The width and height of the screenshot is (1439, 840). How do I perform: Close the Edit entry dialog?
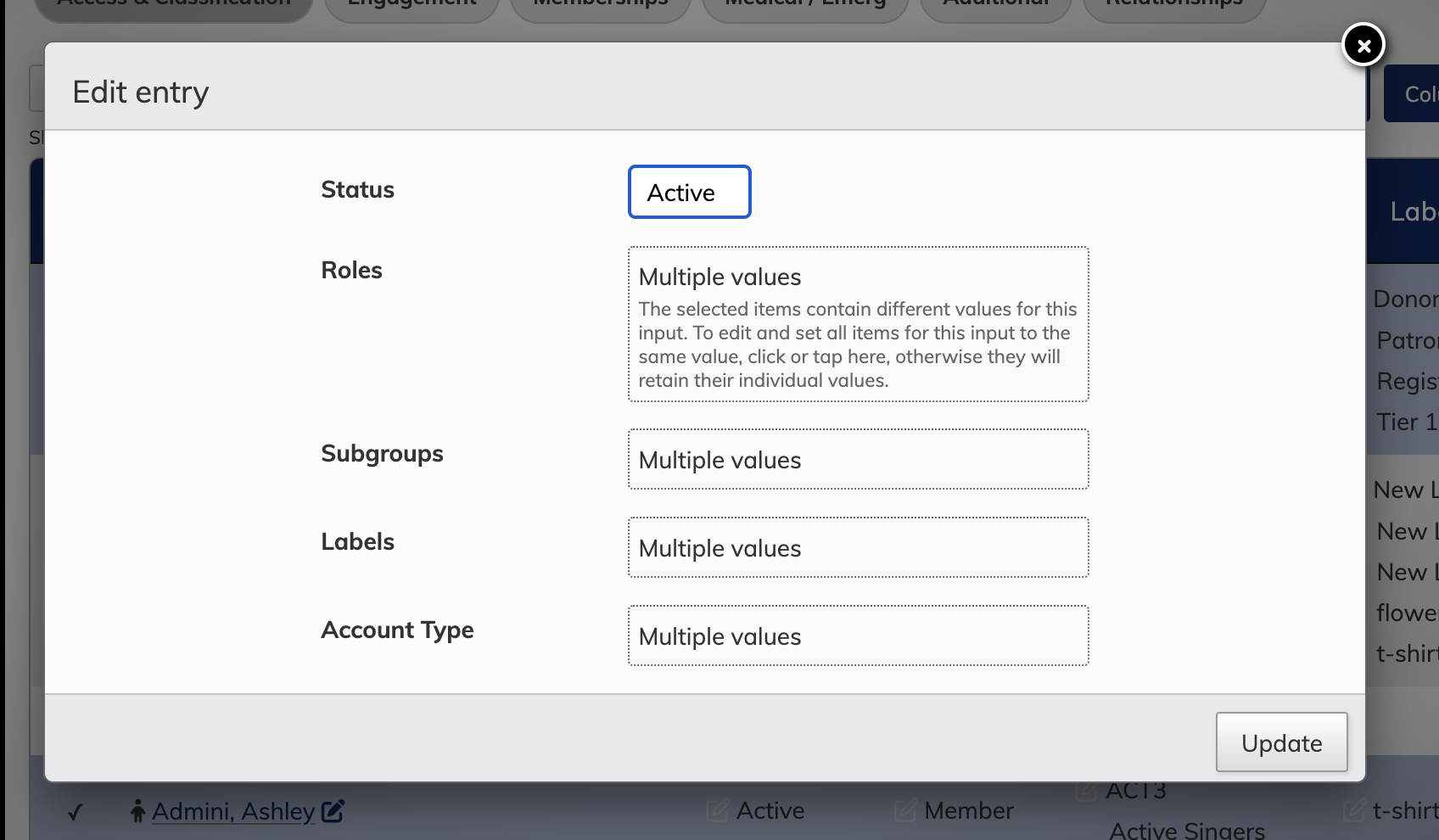click(x=1363, y=45)
